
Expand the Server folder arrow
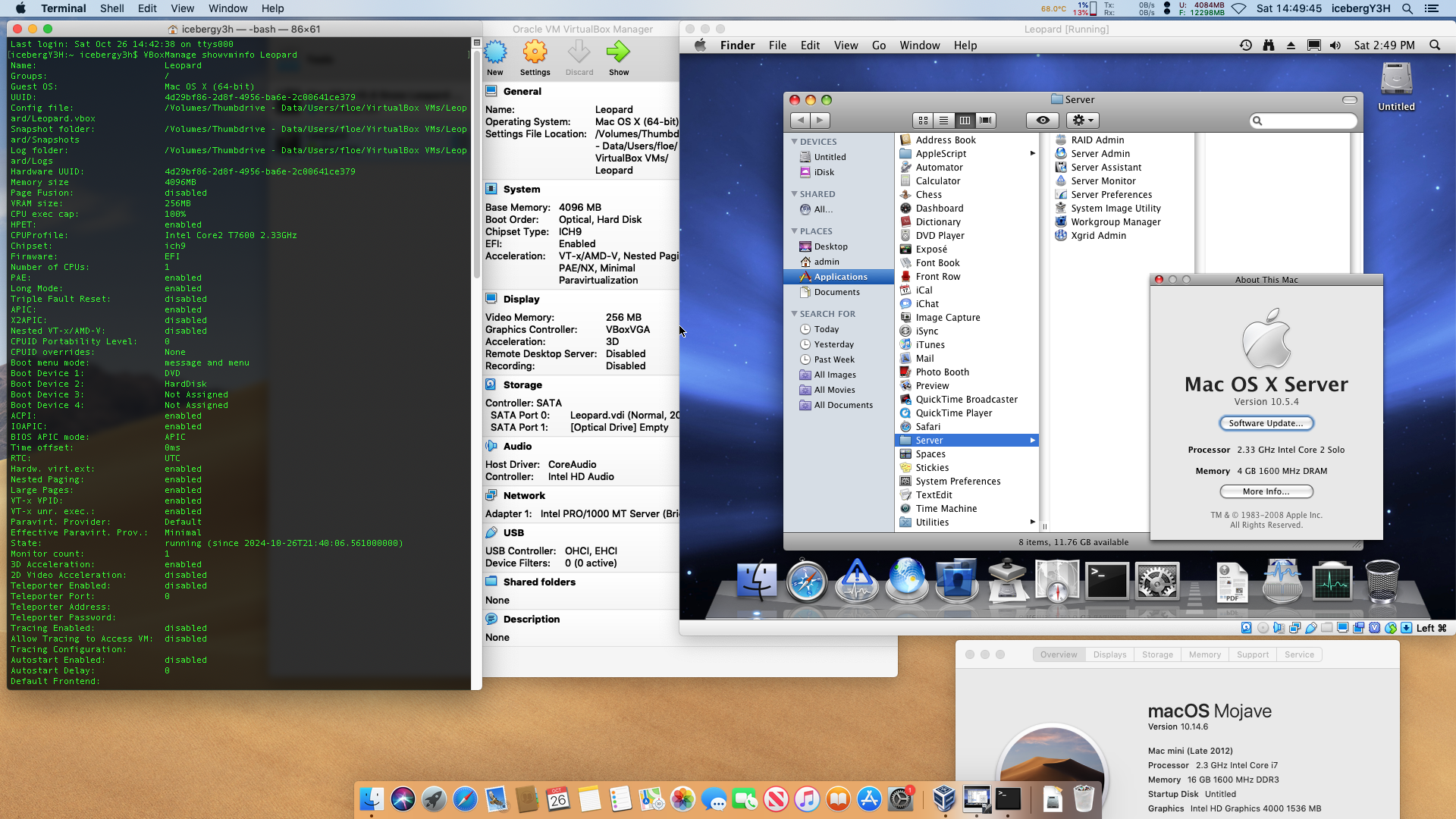(x=1032, y=441)
